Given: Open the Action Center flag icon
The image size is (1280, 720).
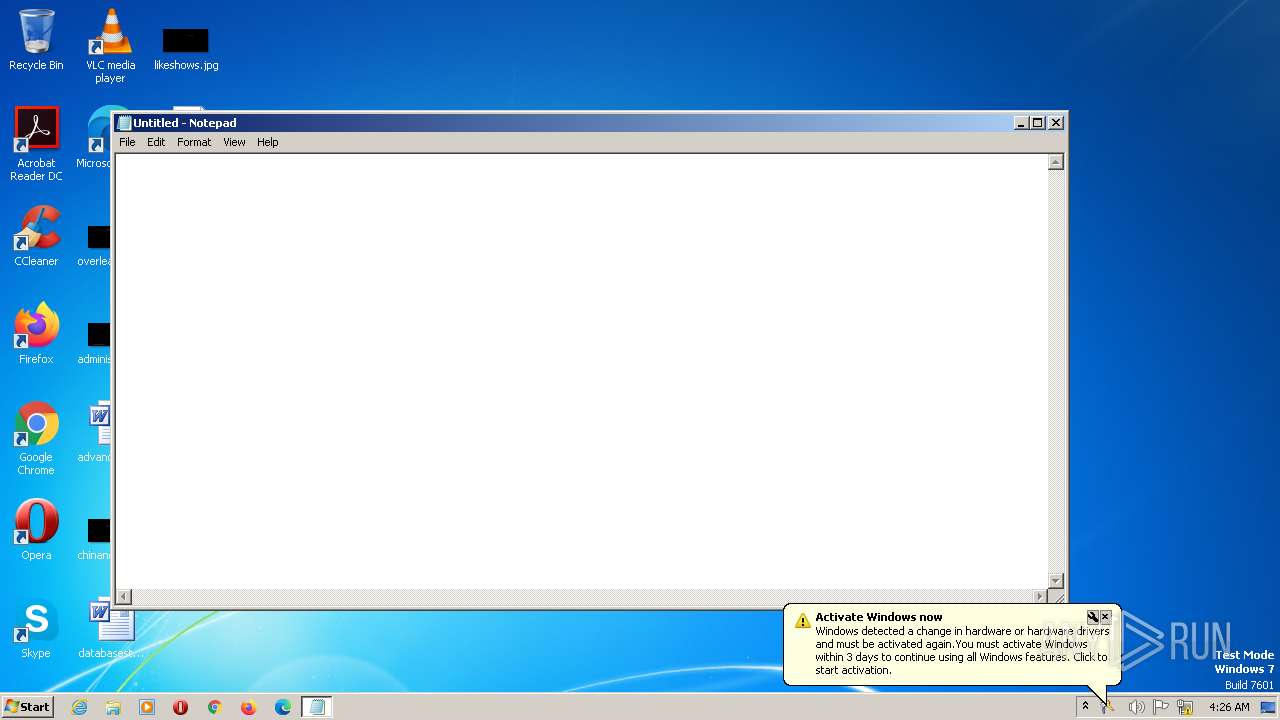Looking at the screenshot, I should (x=1161, y=707).
